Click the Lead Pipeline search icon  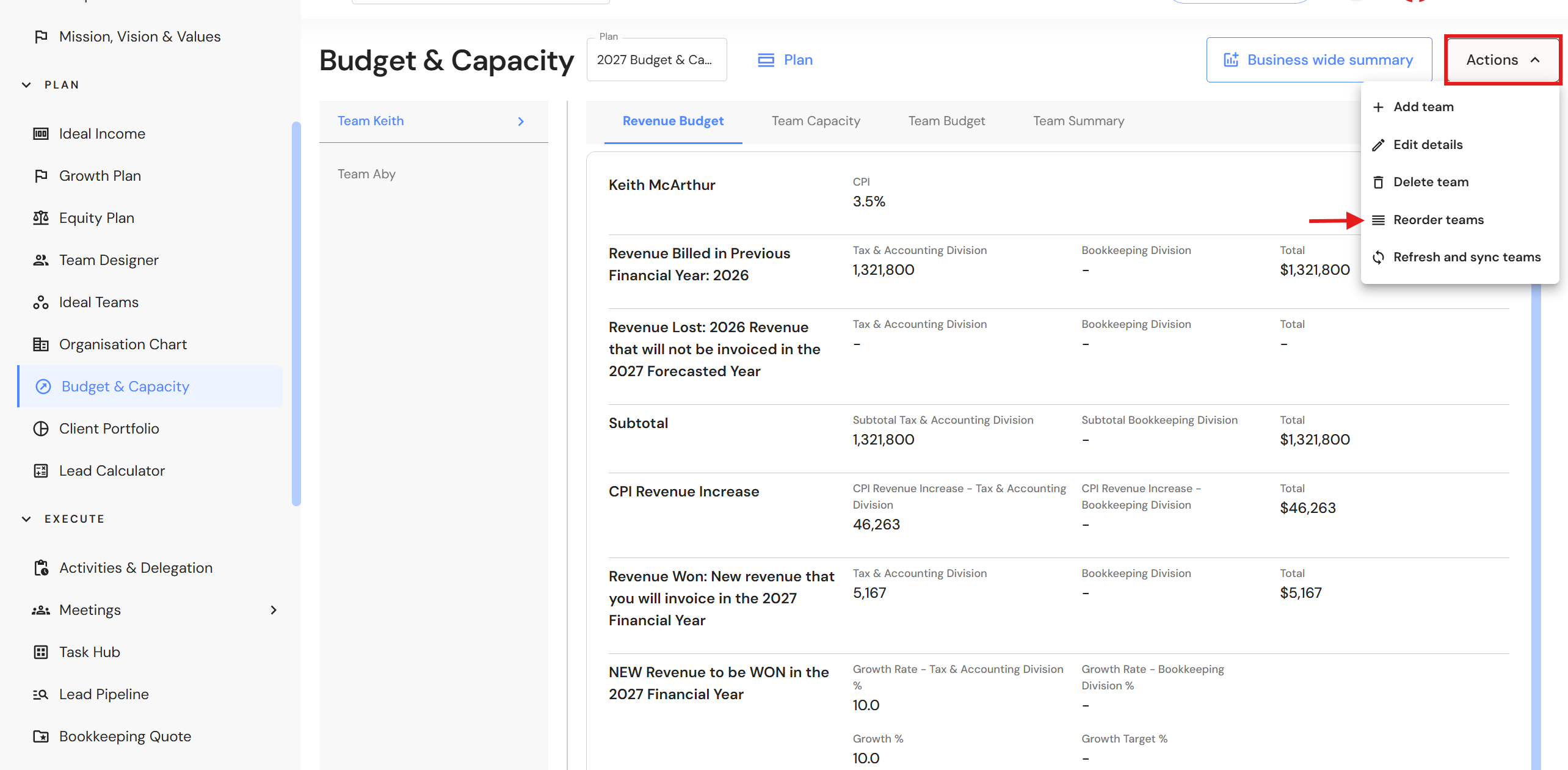coord(41,694)
